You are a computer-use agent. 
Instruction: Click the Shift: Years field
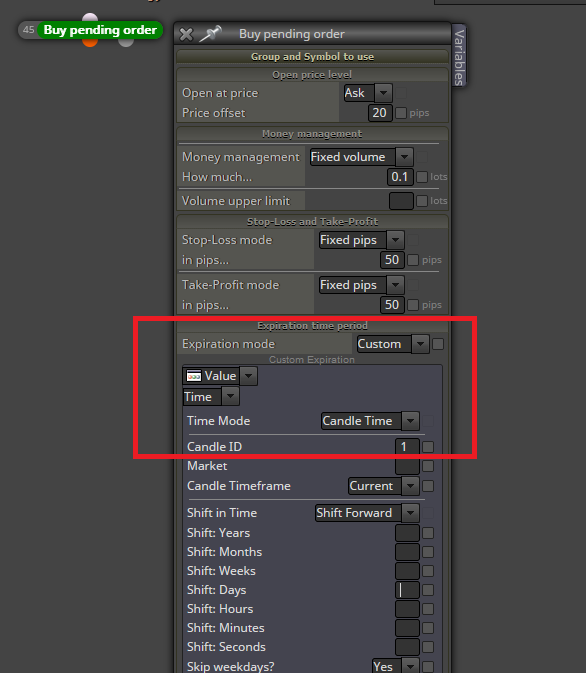(x=407, y=533)
